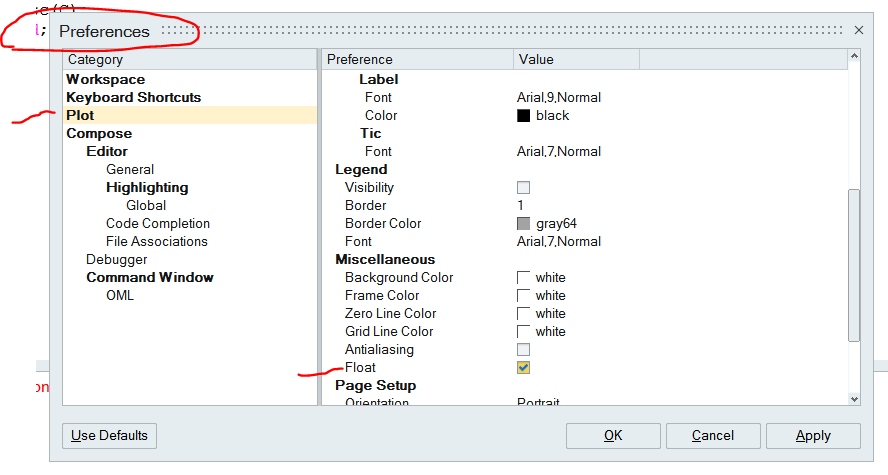888x475 pixels.
Task: Click the Background Color preference label
Action: [399, 277]
